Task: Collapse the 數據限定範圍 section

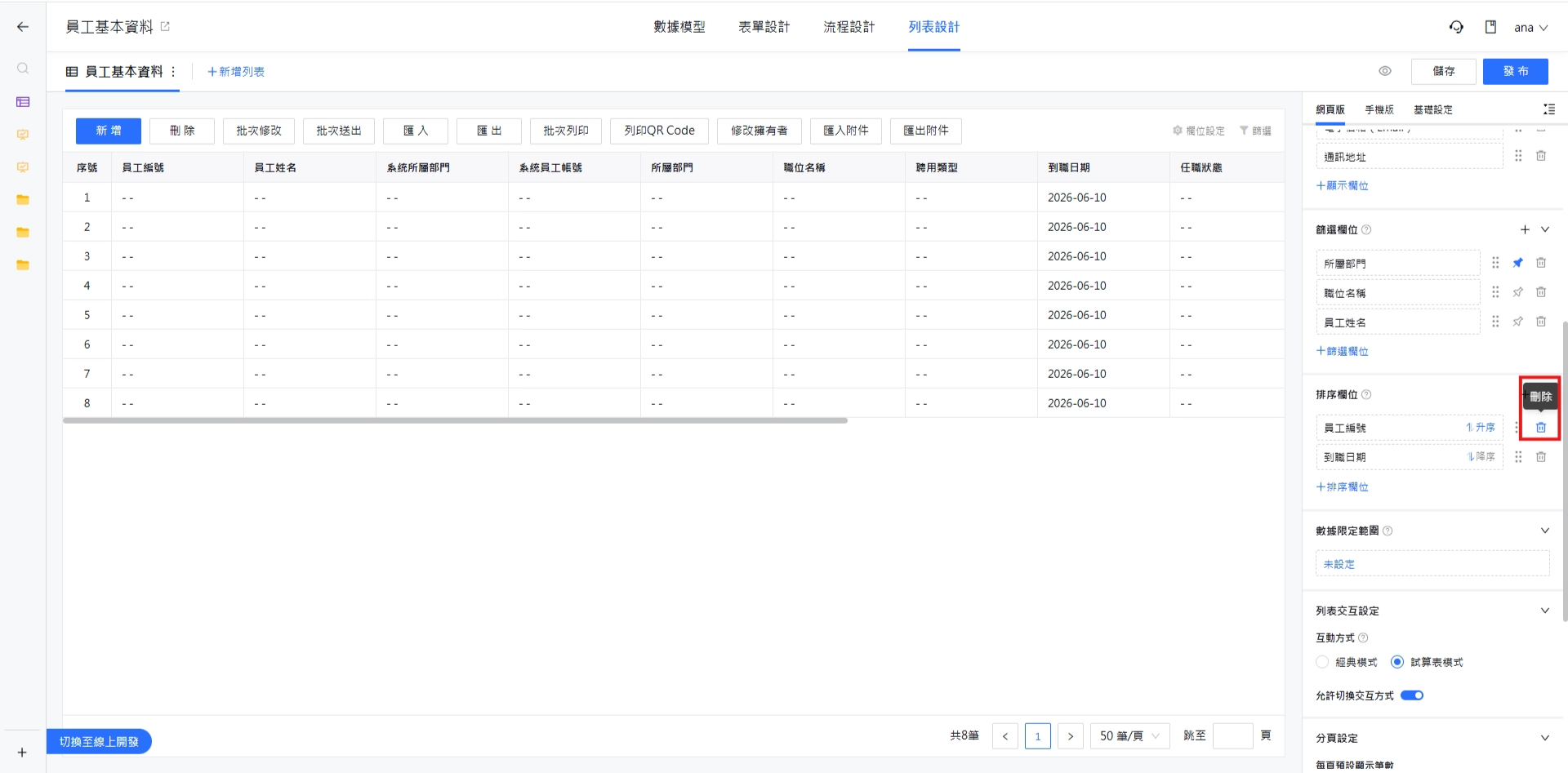Action: tap(1545, 531)
